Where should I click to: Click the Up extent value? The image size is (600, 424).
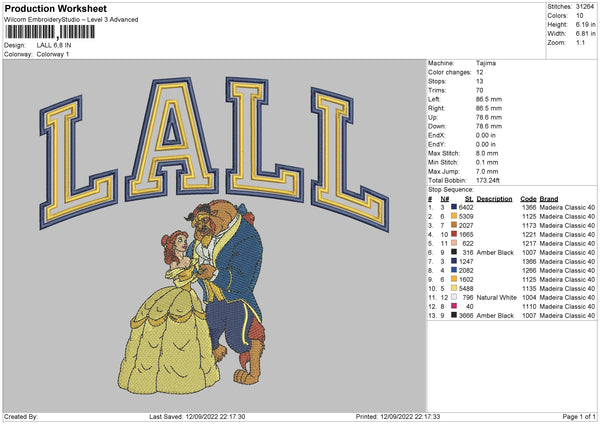click(489, 117)
